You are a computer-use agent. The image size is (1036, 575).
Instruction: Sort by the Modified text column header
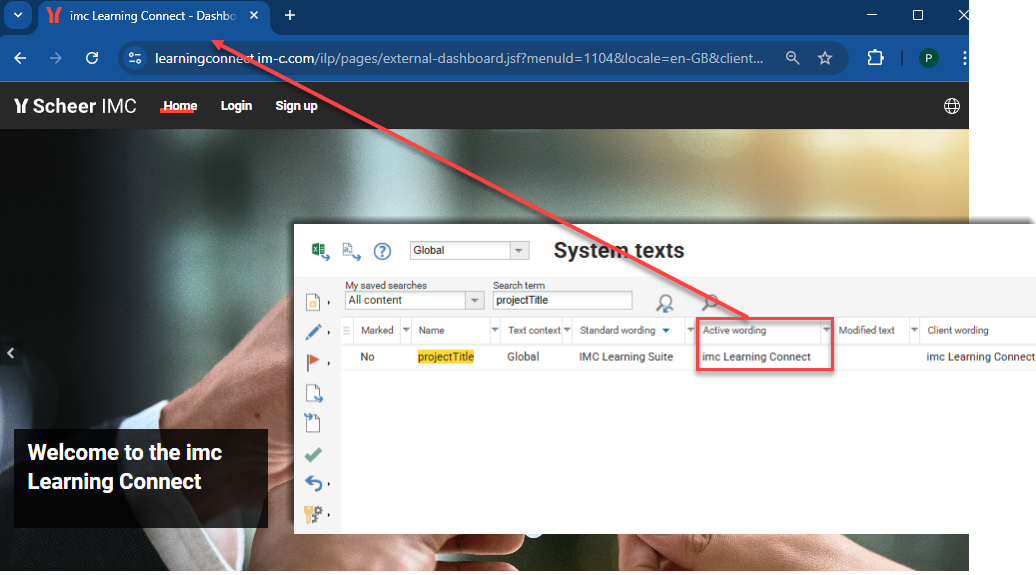pyautogui.click(x=866, y=330)
